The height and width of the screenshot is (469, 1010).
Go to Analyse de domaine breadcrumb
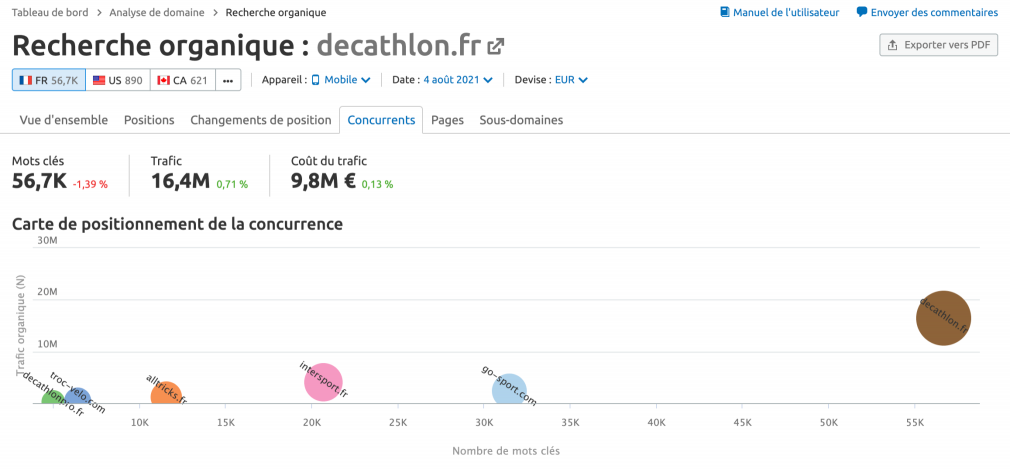click(157, 12)
